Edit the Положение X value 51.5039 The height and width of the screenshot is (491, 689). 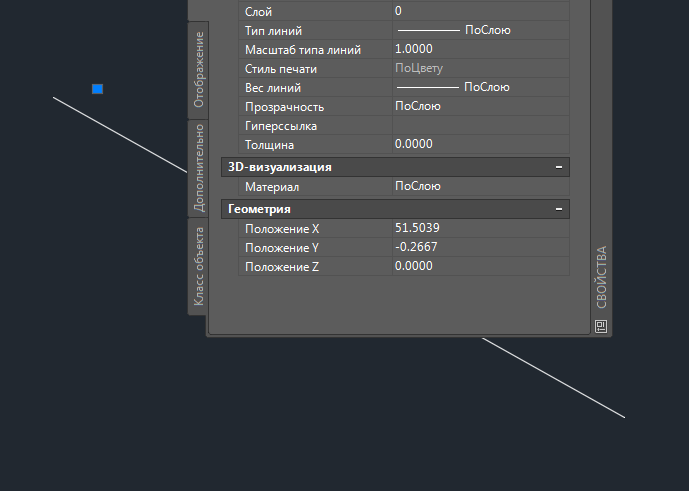coord(481,228)
